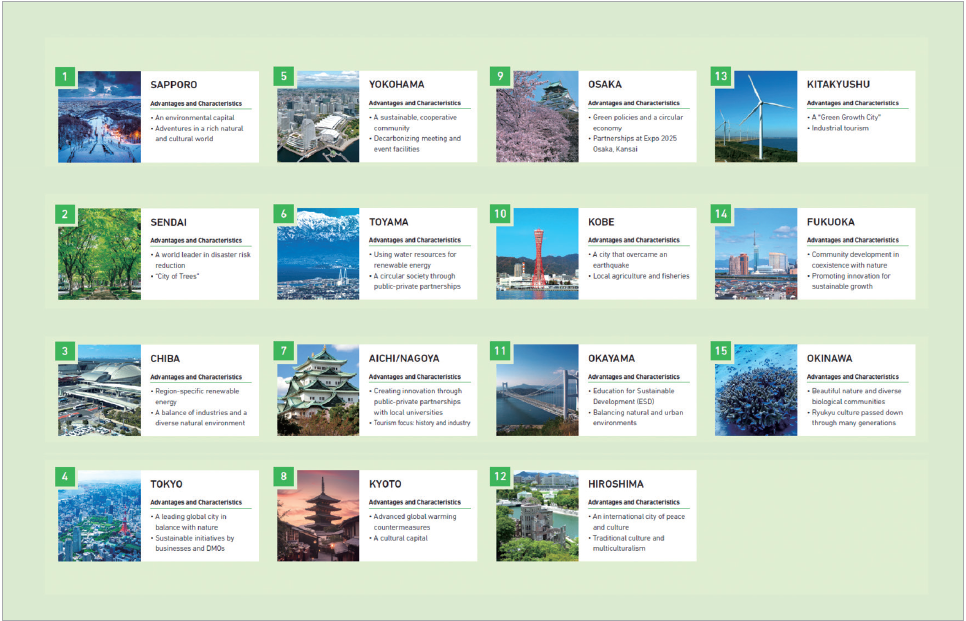
Task: Open the Sendai tree-lined avenue image
Action: point(100,256)
